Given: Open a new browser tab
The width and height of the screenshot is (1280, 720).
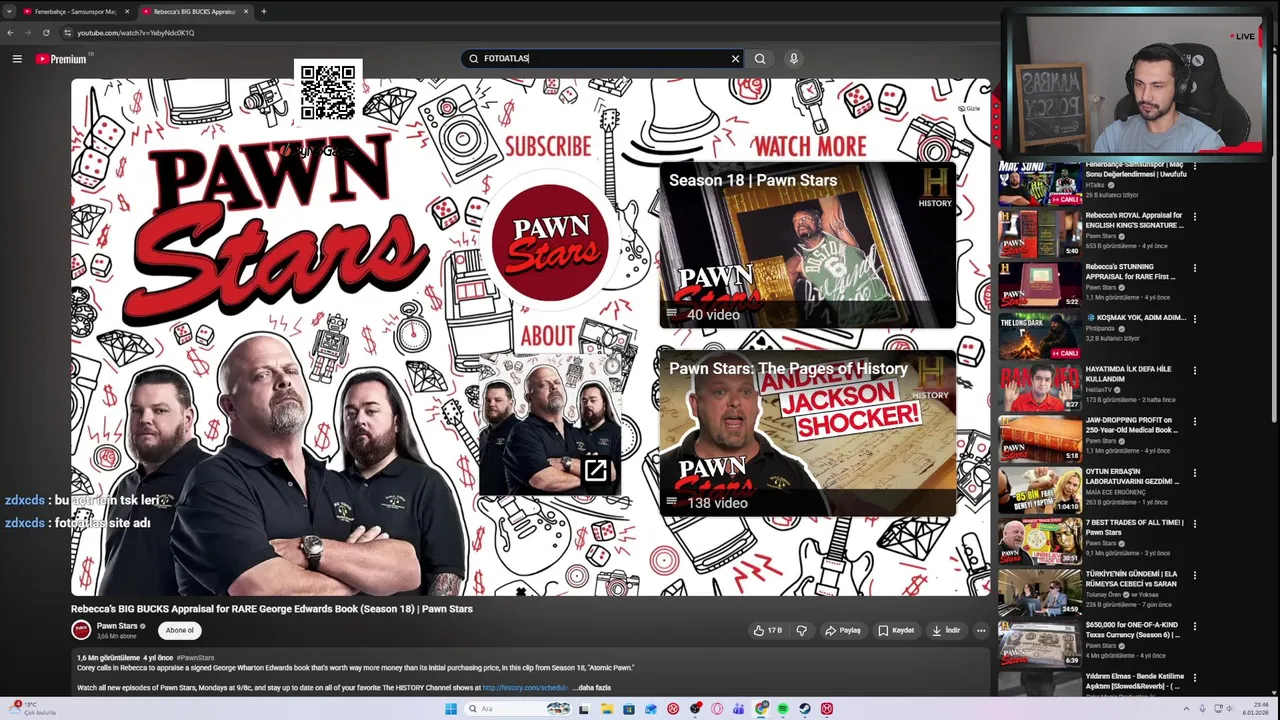Looking at the screenshot, I should click(x=264, y=11).
